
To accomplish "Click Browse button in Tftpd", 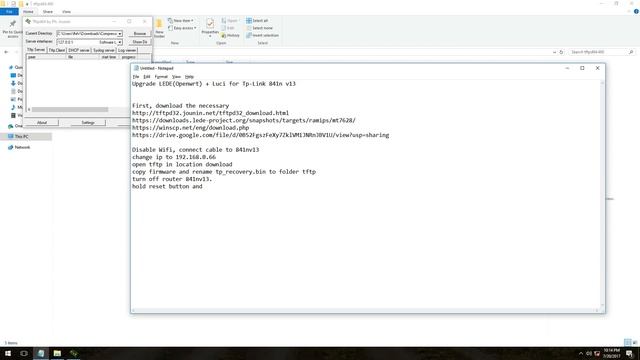I will (x=140, y=33).
